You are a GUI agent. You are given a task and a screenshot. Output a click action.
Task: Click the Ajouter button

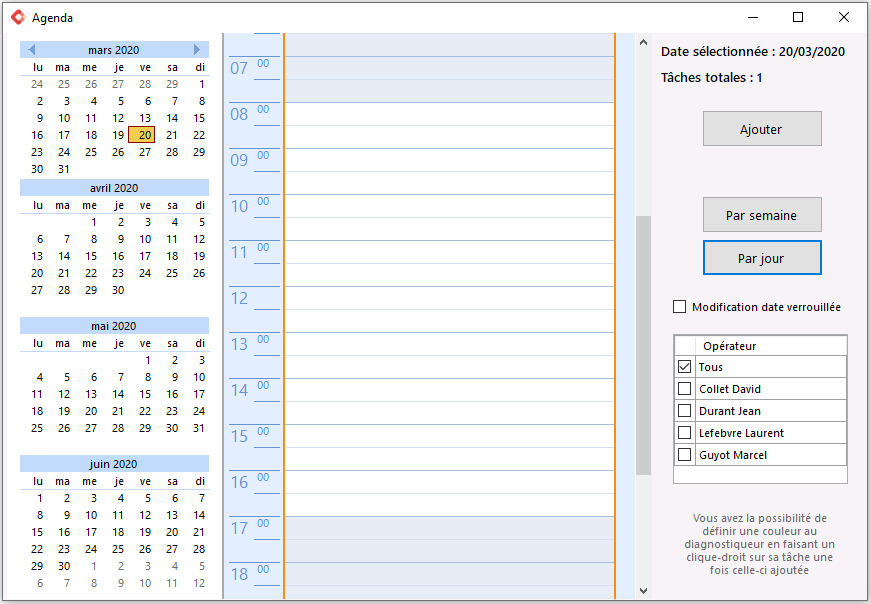click(762, 129)
